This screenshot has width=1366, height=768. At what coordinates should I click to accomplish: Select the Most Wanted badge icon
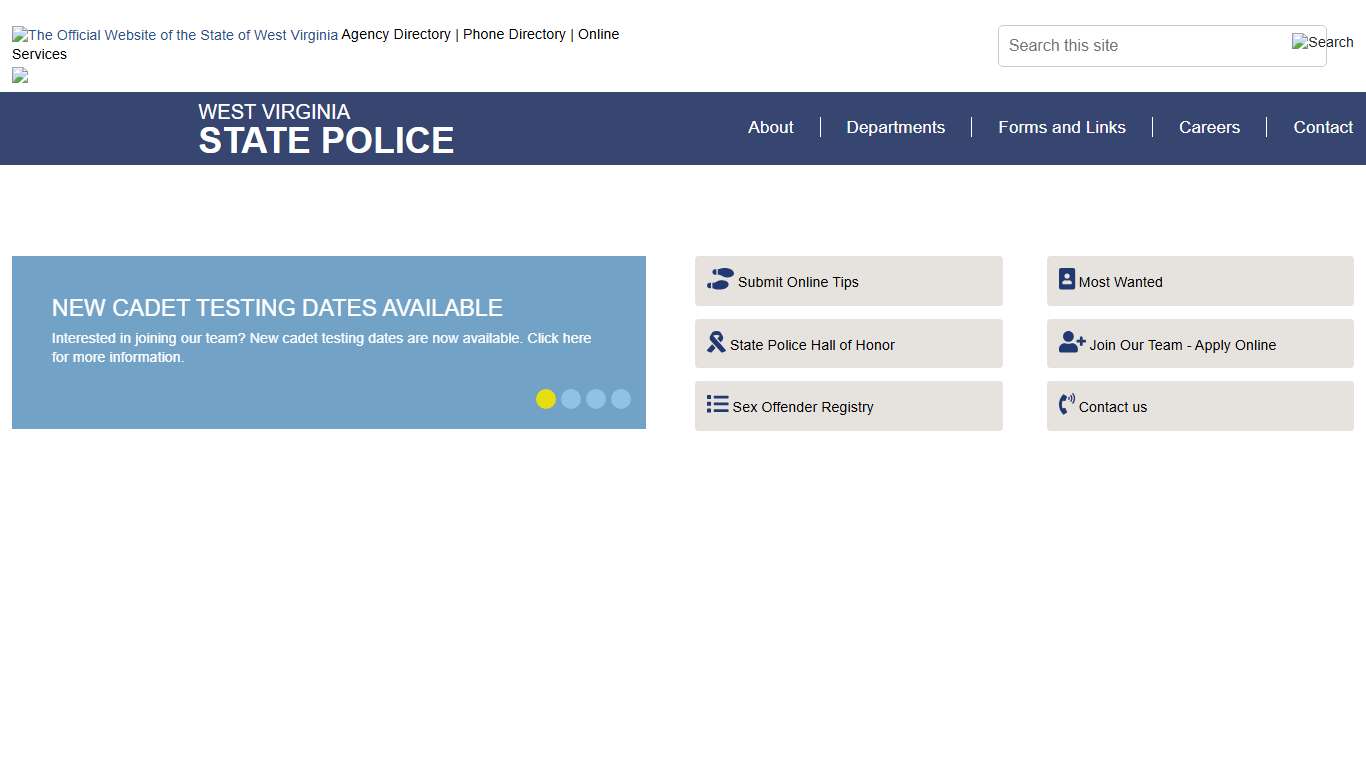[x=1067, y=279]
